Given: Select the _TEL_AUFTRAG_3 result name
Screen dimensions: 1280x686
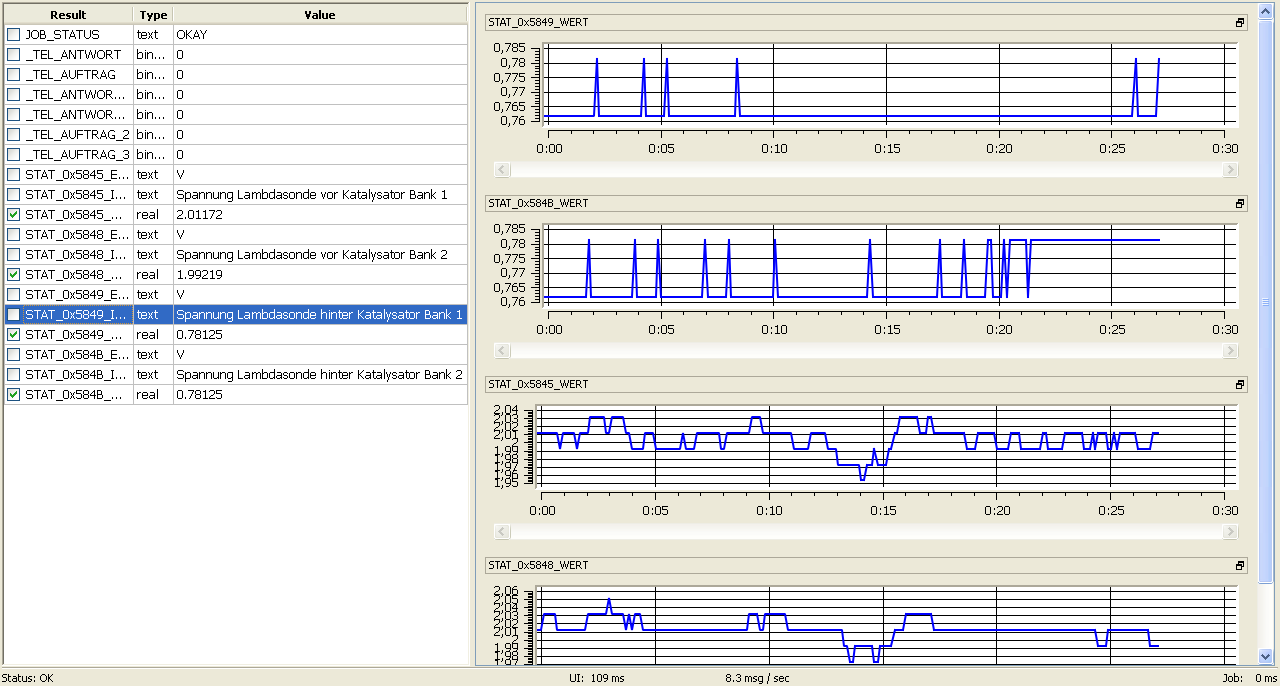Looking at the screenshot, I should [77, 154].
